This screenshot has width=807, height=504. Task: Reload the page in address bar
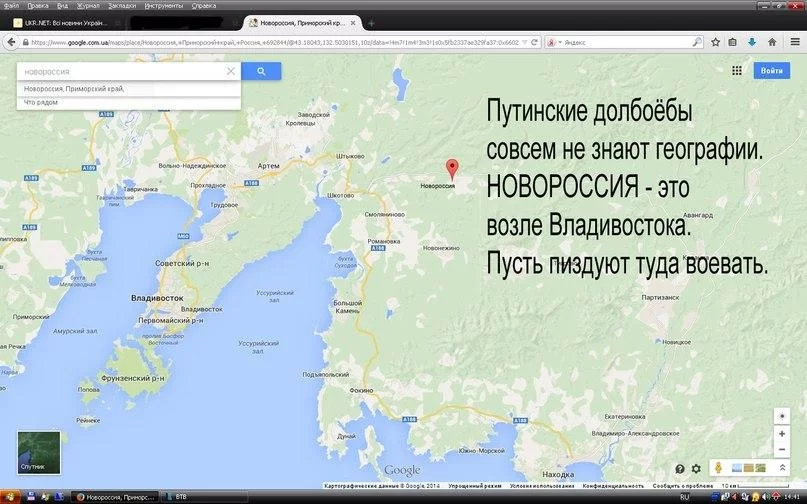pos(535,42)
